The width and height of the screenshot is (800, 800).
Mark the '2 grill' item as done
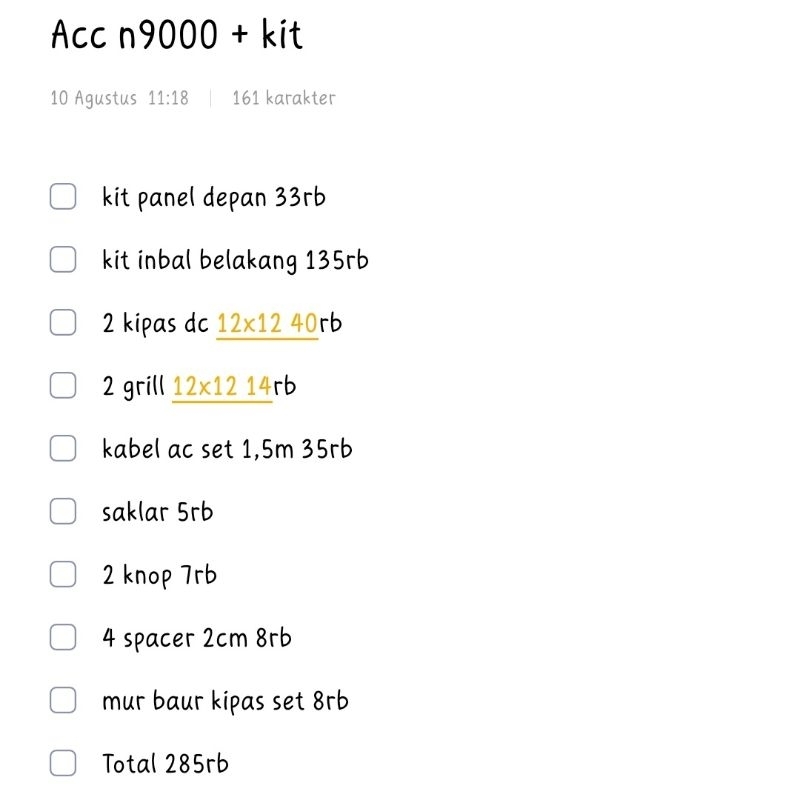pos(63,386)
